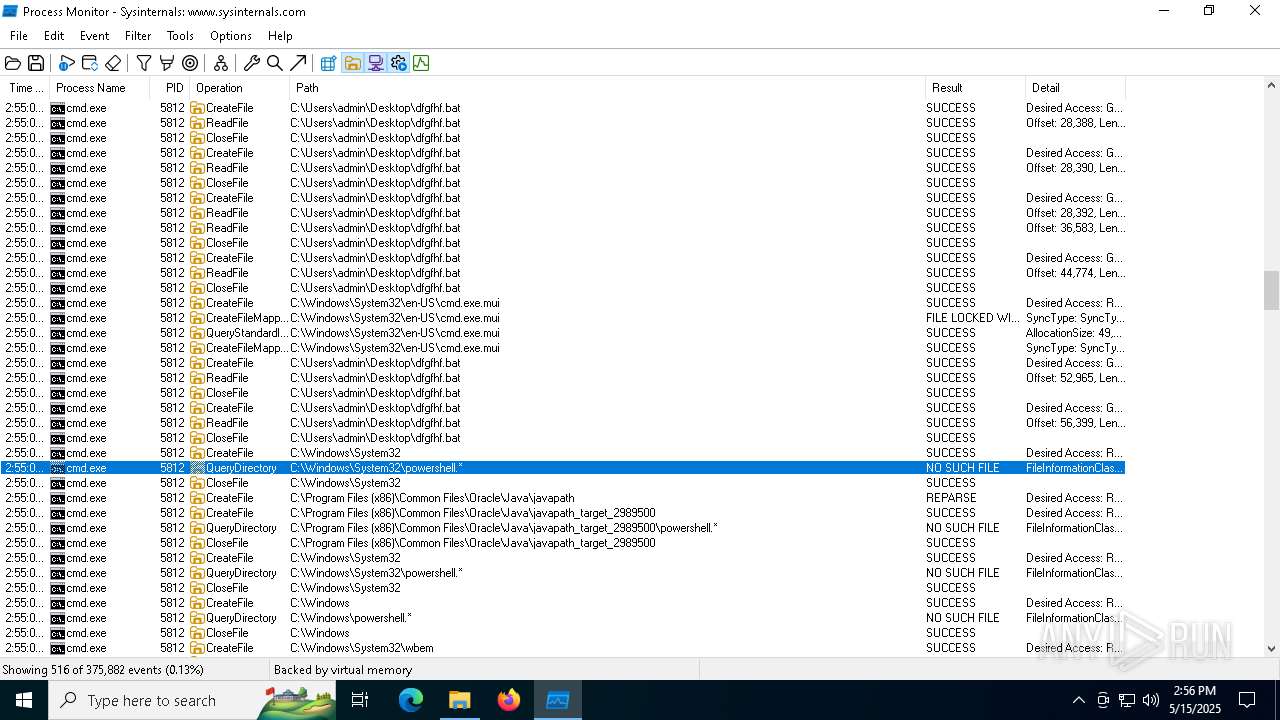Select the FILE LOCKED WI... result cell
1280x720 pixels.
click(973, 318)
